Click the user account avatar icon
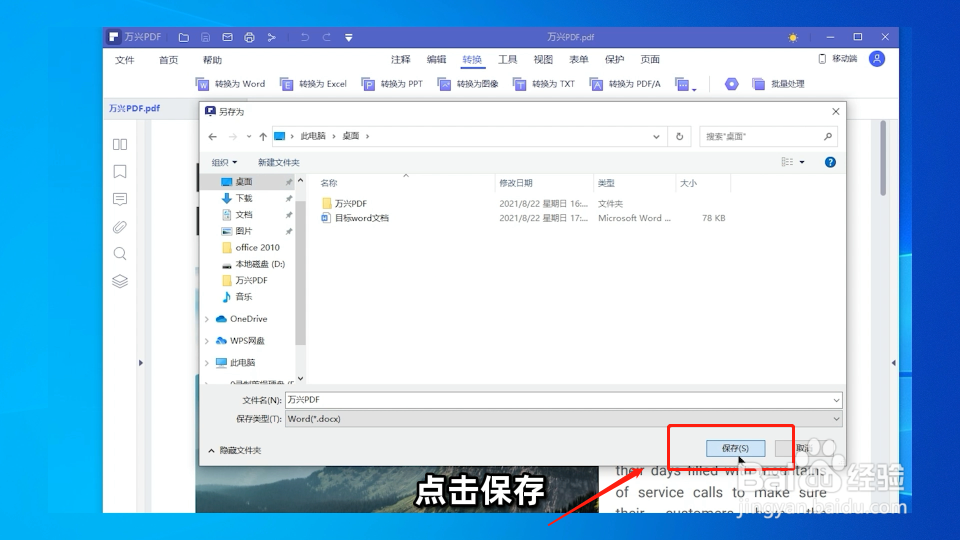Viewport: 960px width, 540px height. [x=877, y=59]
